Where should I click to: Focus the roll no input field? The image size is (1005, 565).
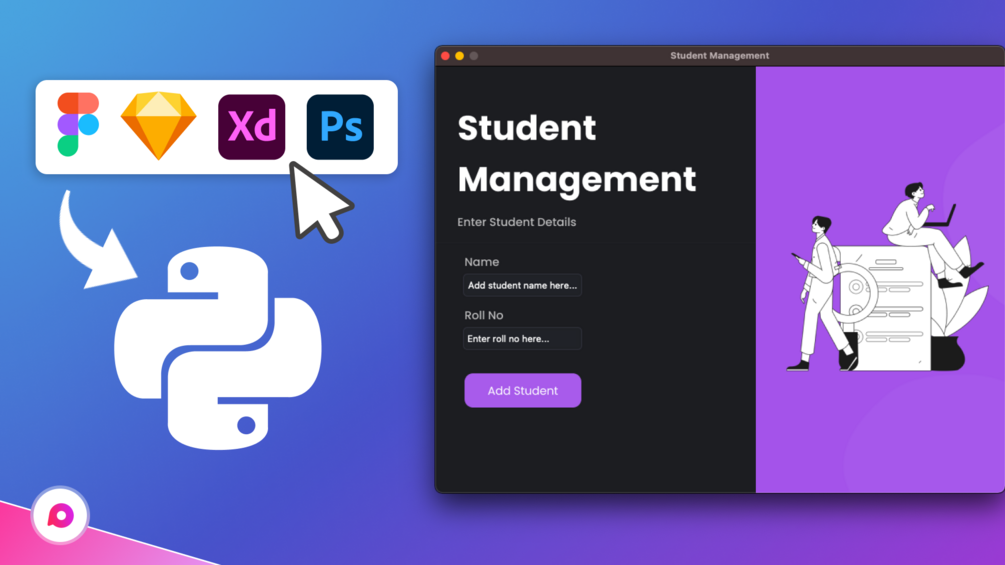pyautogui.click(x=522, y=338)
